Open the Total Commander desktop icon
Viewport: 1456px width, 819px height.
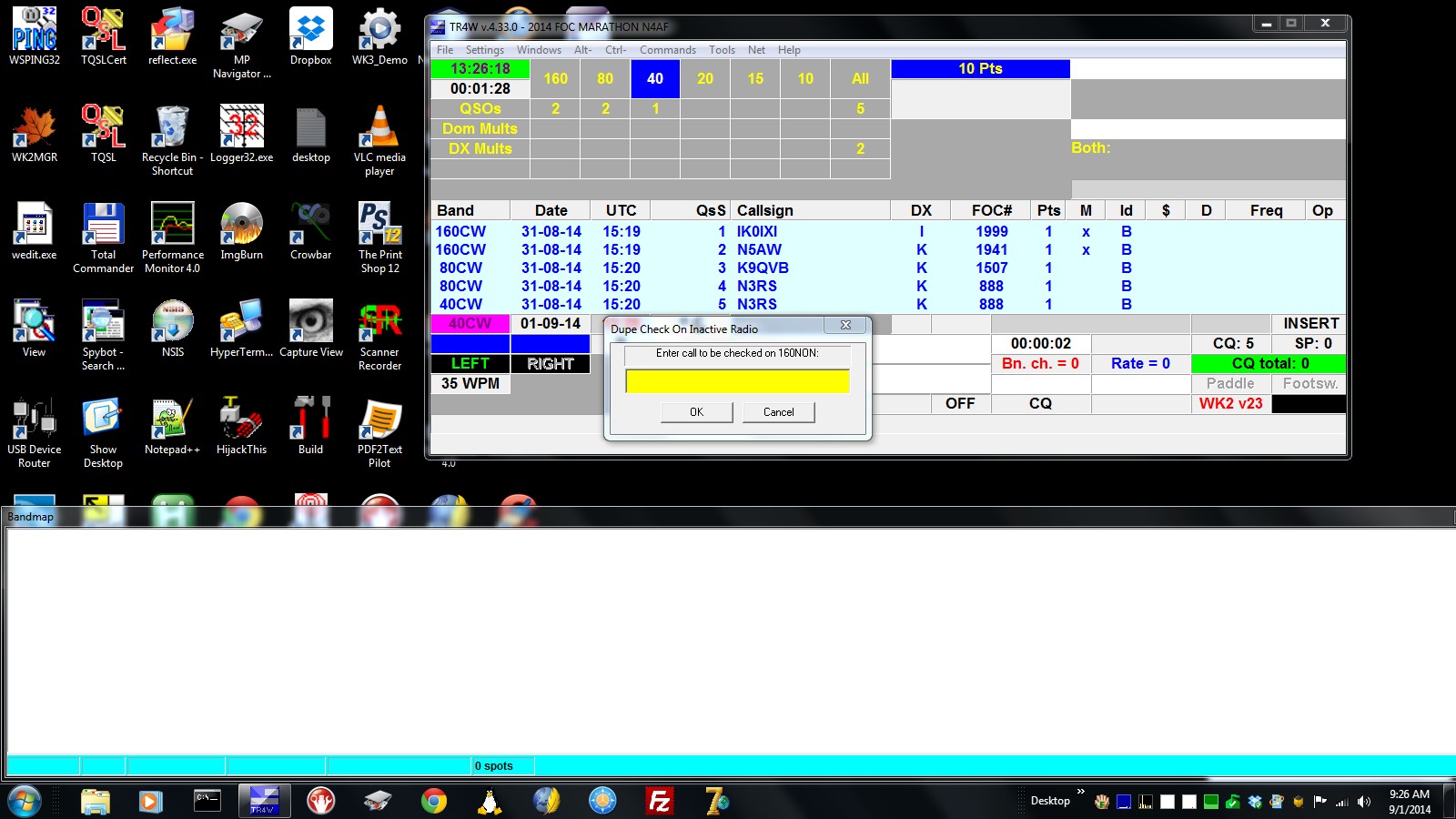[x=104, y=238]
